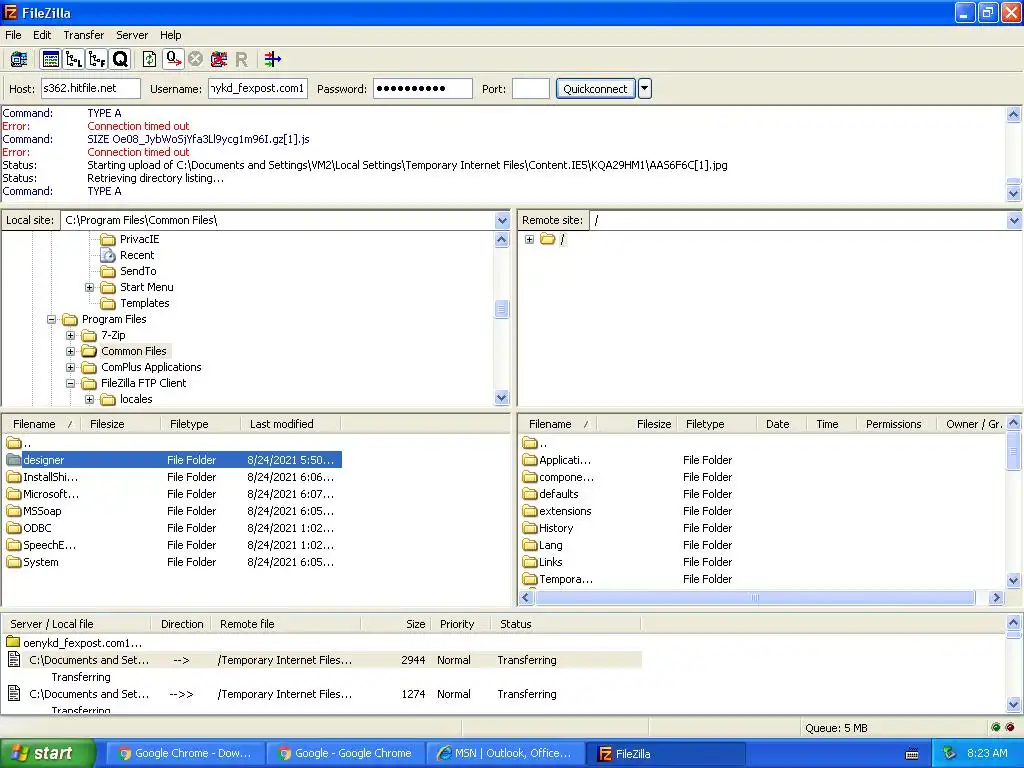1024x768 pixels.
Task: Expand the Common Files tree node
Action: [71, 351]
